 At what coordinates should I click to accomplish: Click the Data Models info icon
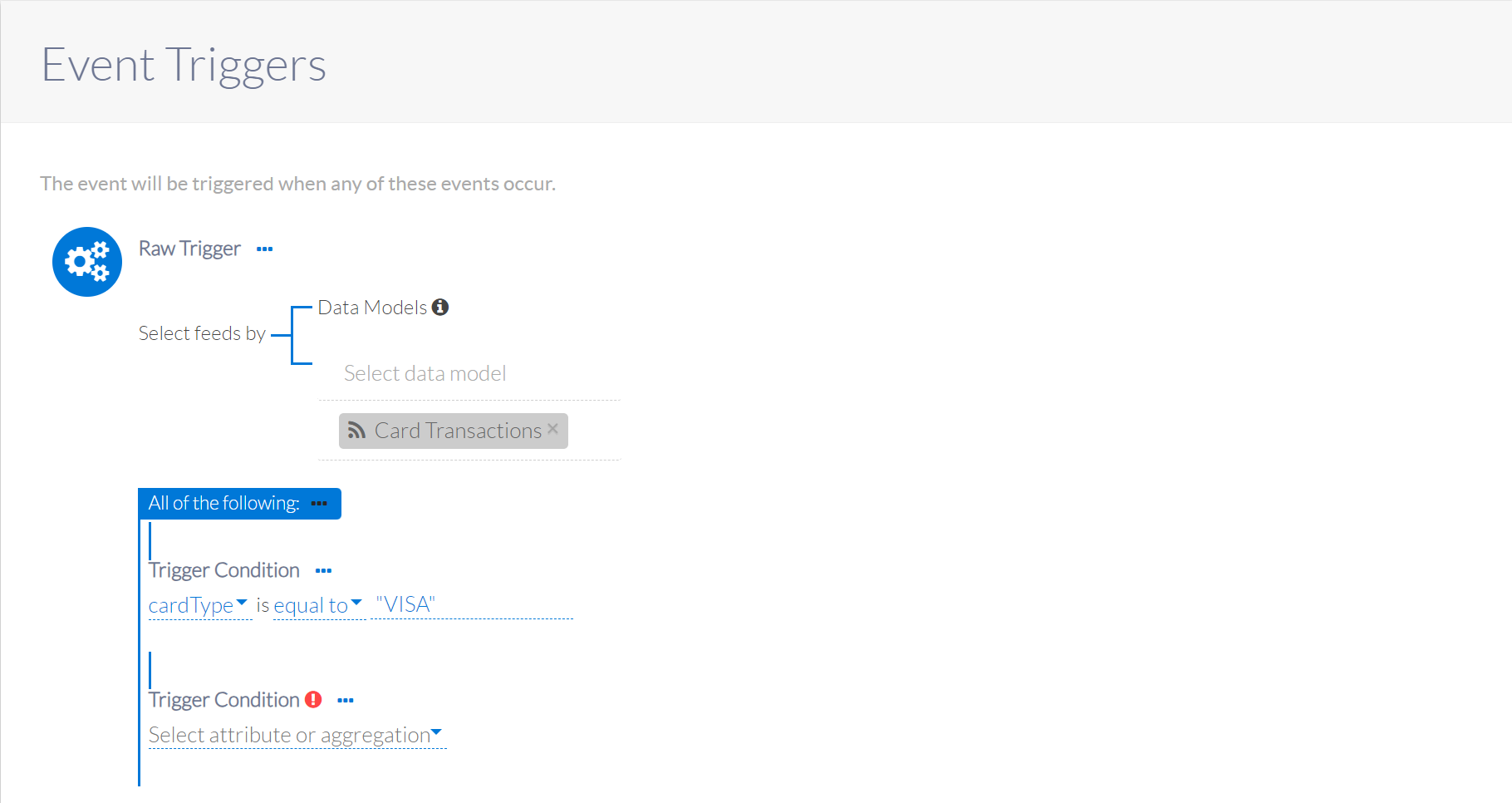point(440,308)
